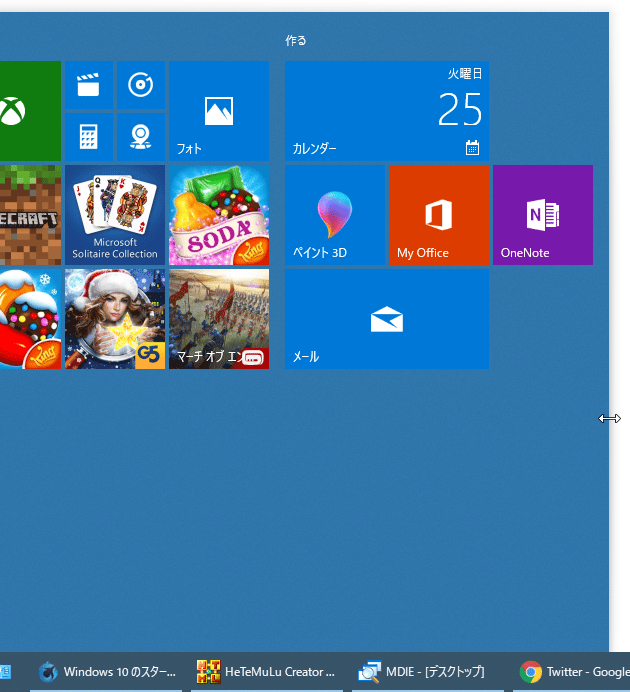The image size is (630, 692).
Task: Switch to the Twitter Google Chrome taskbar window
Action: (x=571, y=672)
